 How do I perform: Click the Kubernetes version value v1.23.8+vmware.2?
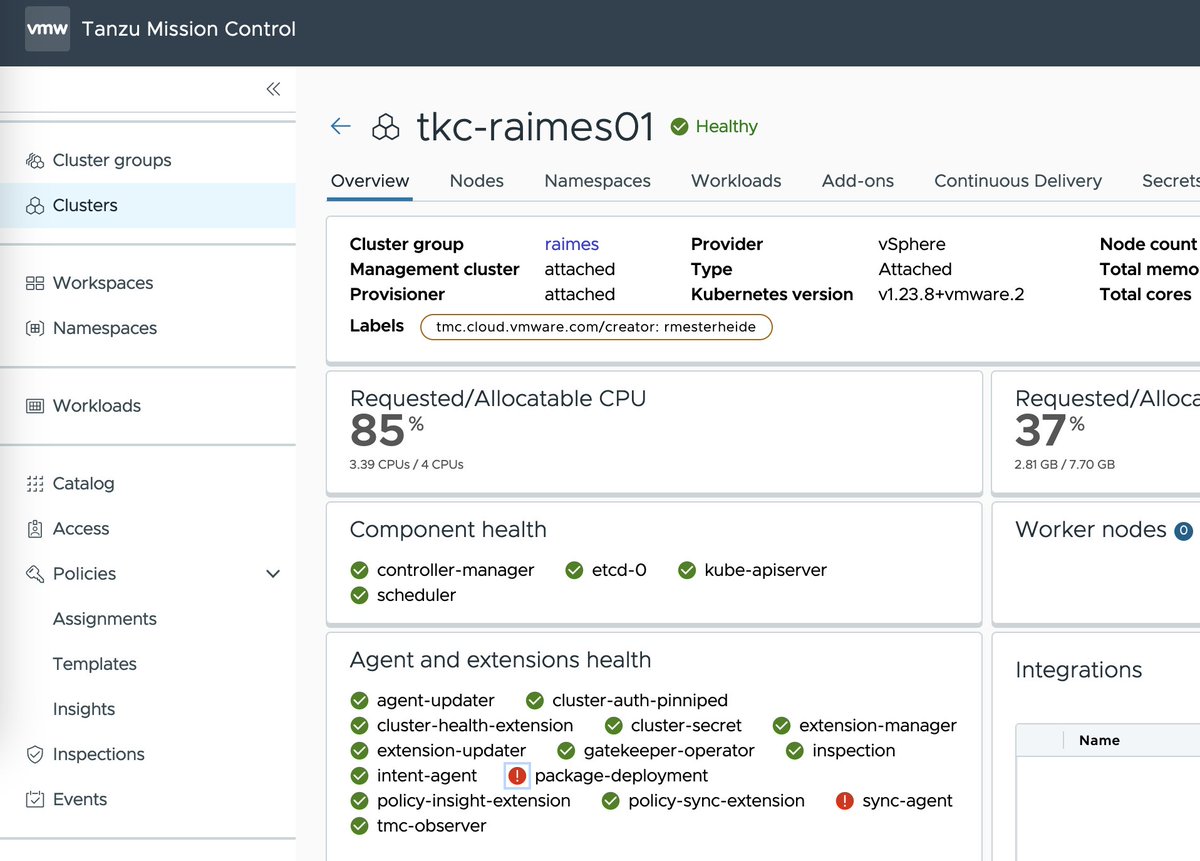point(951,294)
